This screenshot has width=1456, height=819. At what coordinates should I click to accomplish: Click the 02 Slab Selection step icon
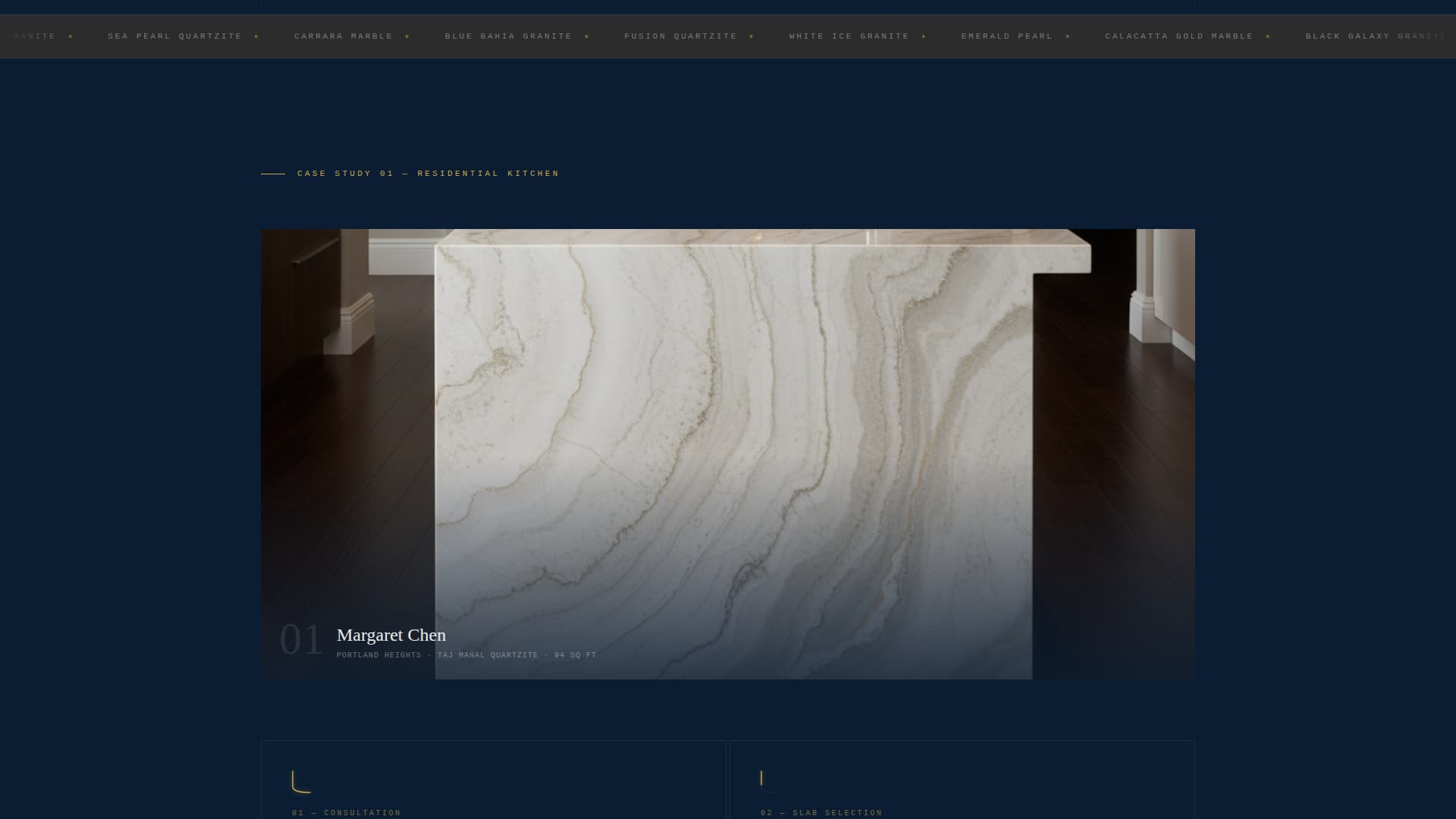pos(770,781)
